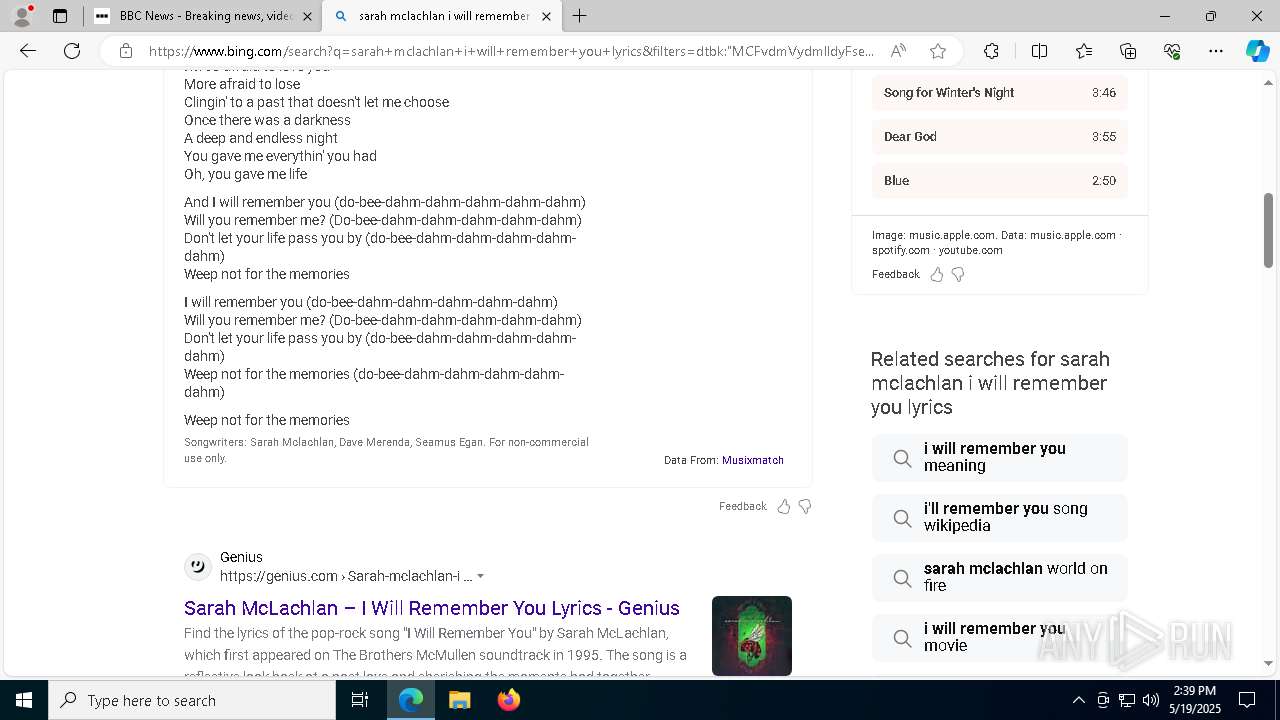Switch to Edge window from taskbar

click(411, 700)
